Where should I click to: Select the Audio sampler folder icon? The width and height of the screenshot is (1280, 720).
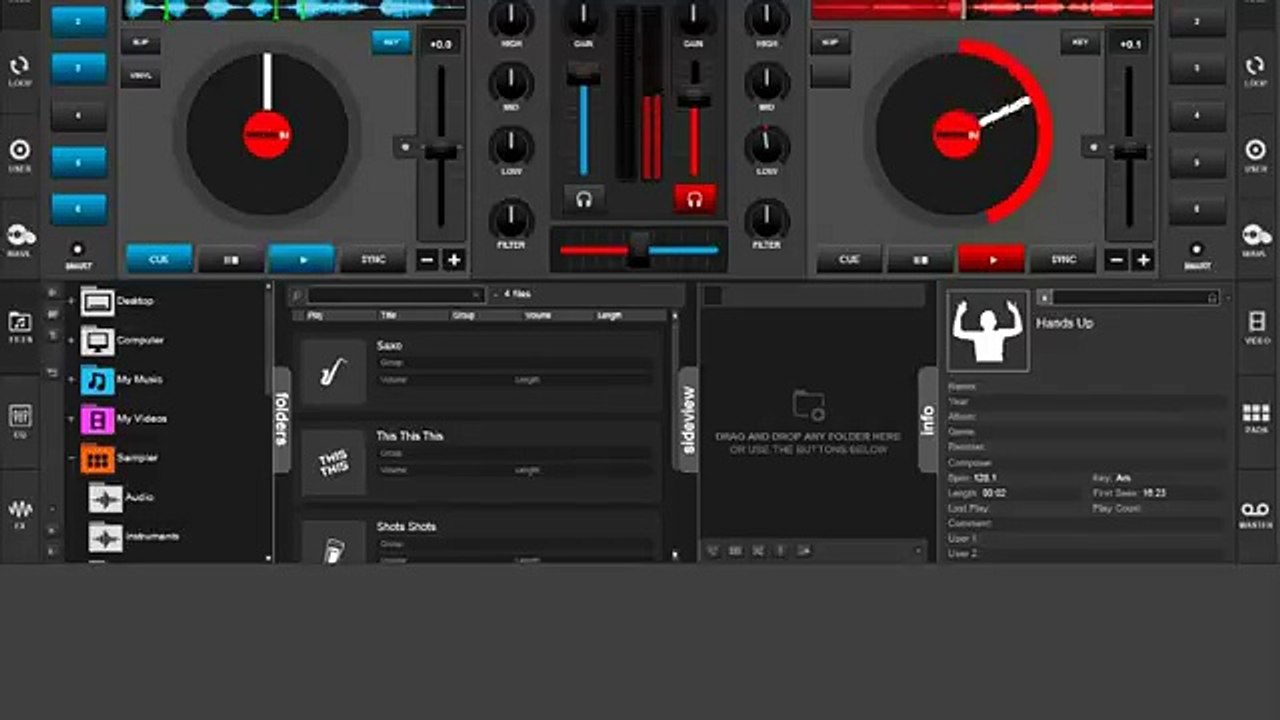[x=105, y=498]
